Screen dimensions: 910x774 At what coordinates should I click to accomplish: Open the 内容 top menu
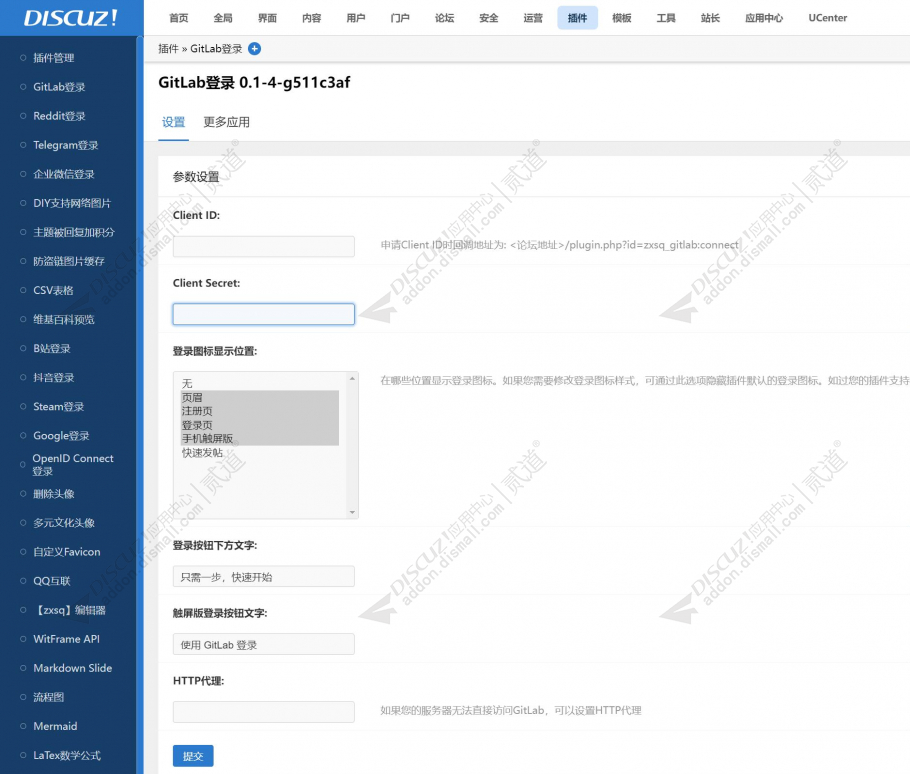(x=312, y=18)
